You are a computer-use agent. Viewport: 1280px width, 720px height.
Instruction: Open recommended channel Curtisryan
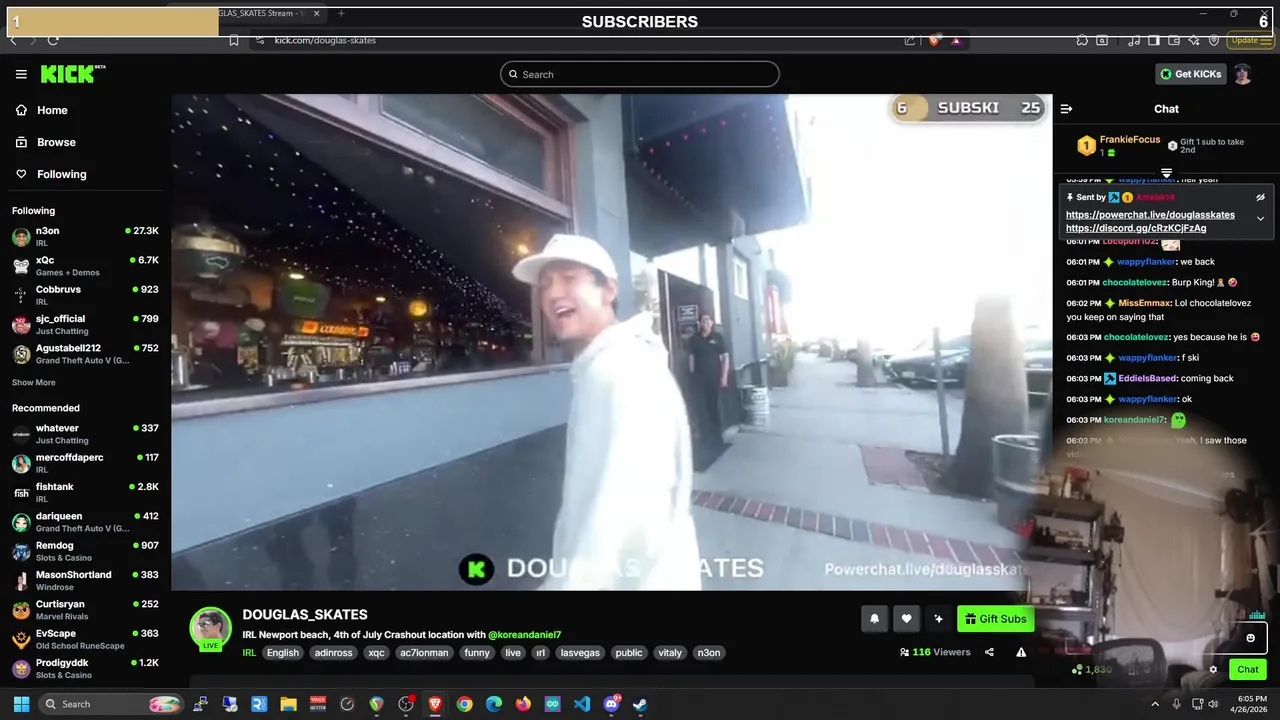point(85,609)
